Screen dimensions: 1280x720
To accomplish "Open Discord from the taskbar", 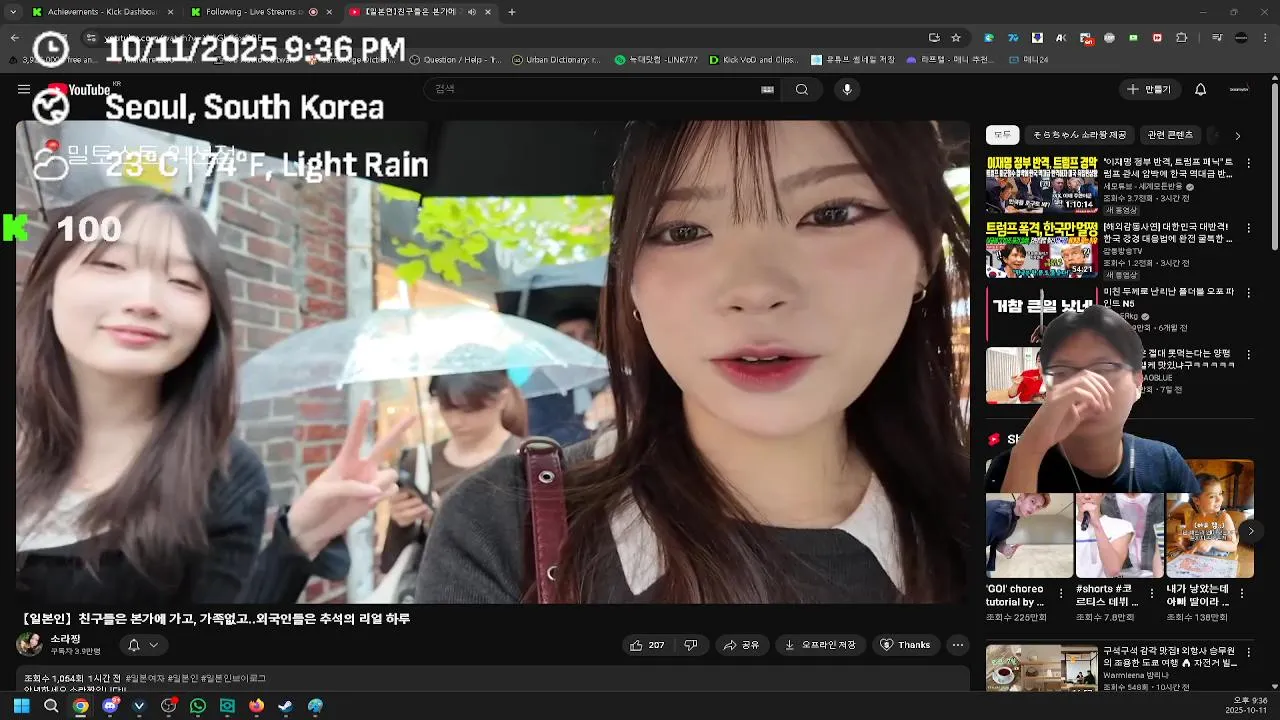I will [x=110, y=706].
